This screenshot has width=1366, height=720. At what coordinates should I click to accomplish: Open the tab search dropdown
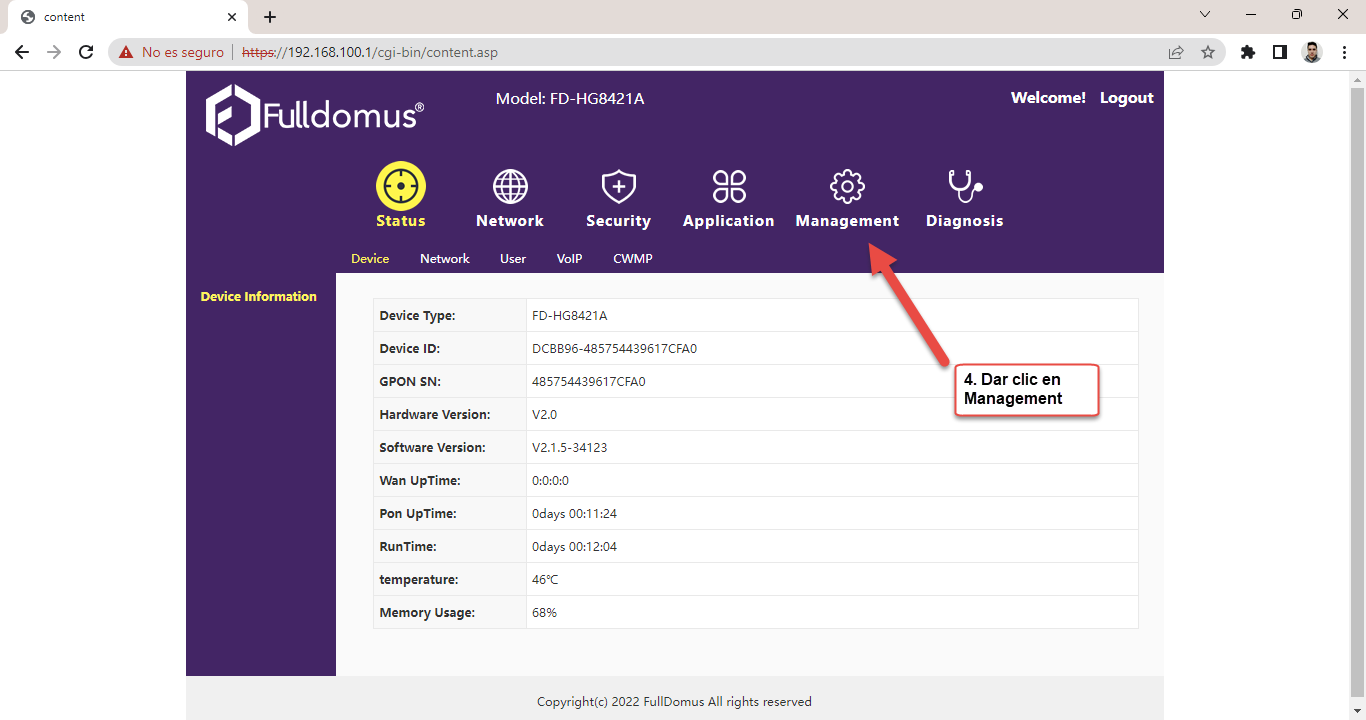(x=1205, y=14)
